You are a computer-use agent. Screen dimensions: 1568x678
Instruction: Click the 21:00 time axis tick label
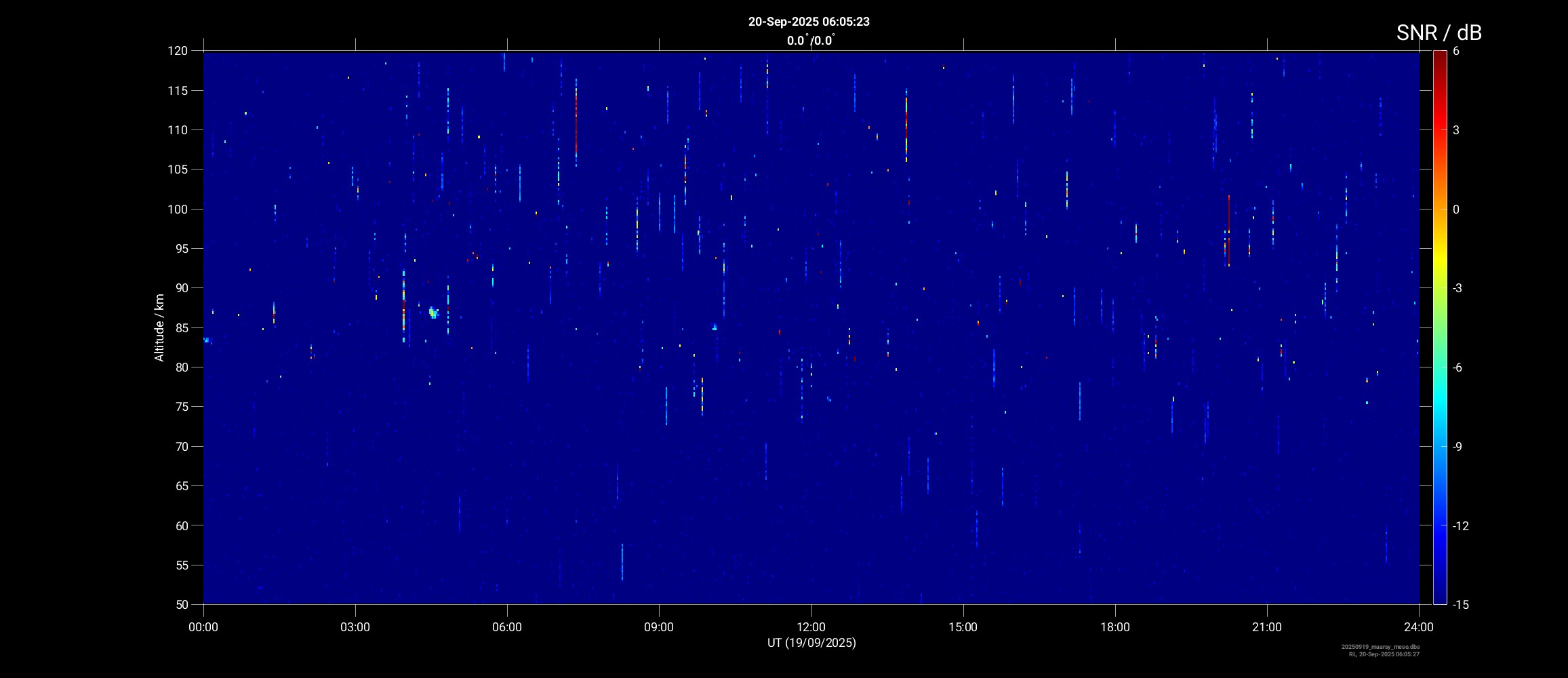1266,627
